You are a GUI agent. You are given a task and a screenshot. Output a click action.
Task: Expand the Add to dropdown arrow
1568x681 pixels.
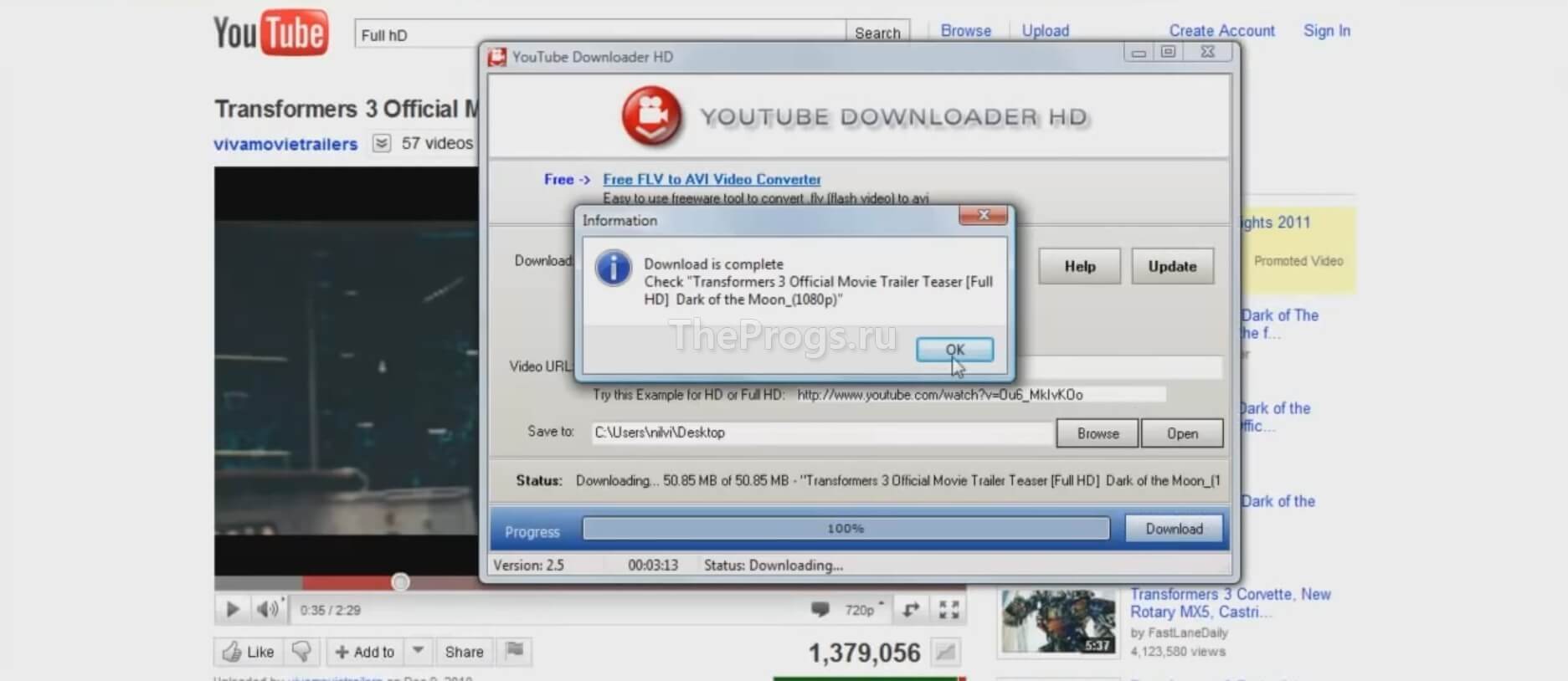tap(418, 651)
